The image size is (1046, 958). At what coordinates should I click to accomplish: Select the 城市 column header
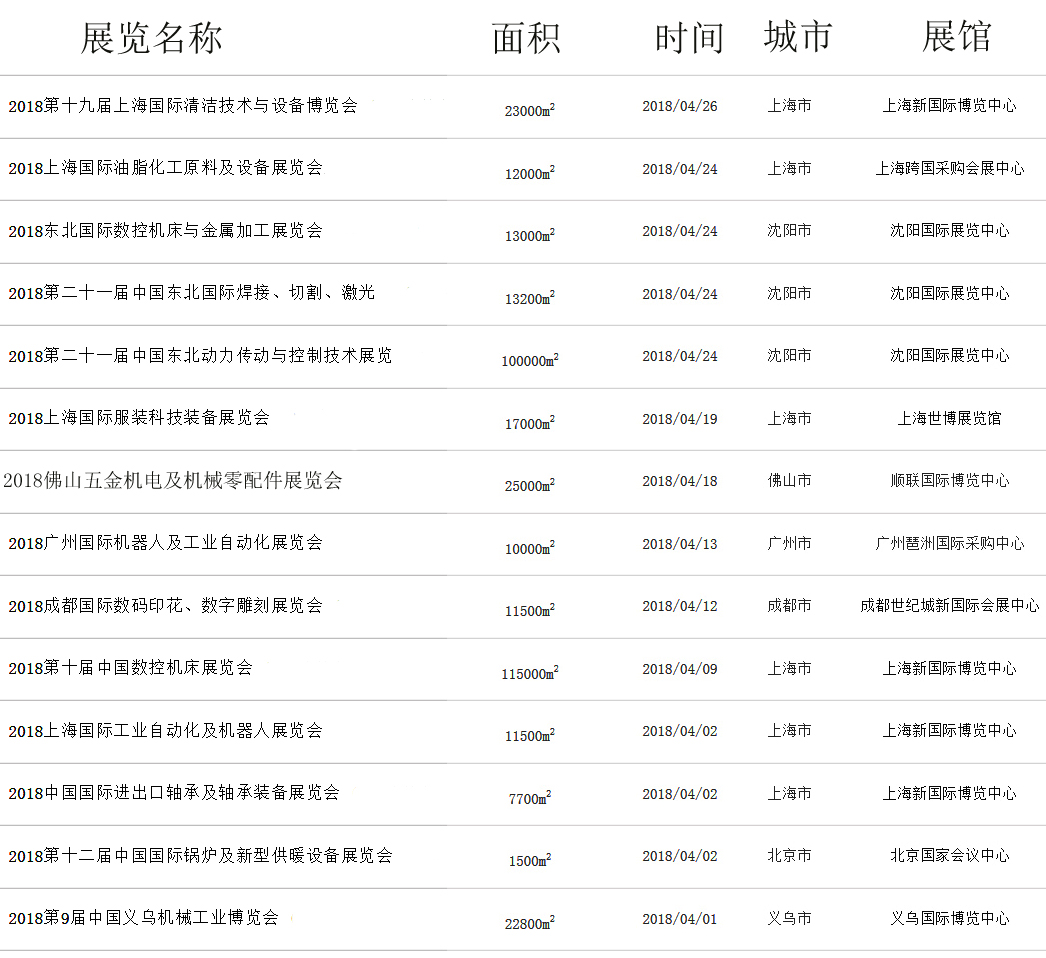[797, 37]
